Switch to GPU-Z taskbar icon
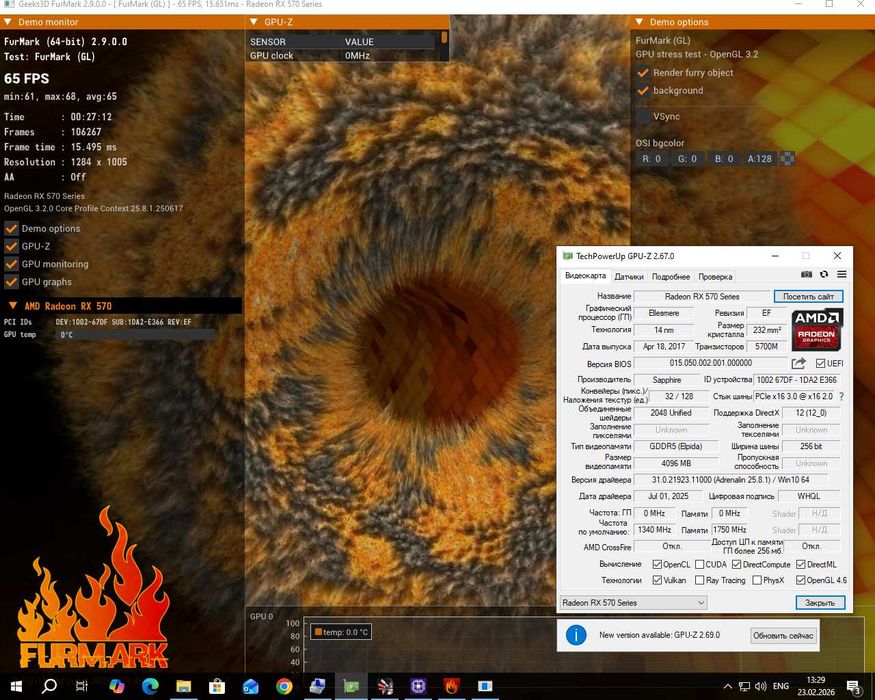The width and height of the screenshot is (875, 700). (x=351, y=685)
